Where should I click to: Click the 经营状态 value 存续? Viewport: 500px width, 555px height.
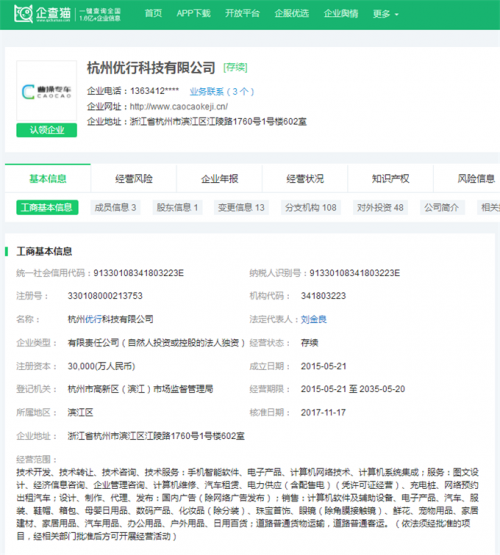point(310,343)
